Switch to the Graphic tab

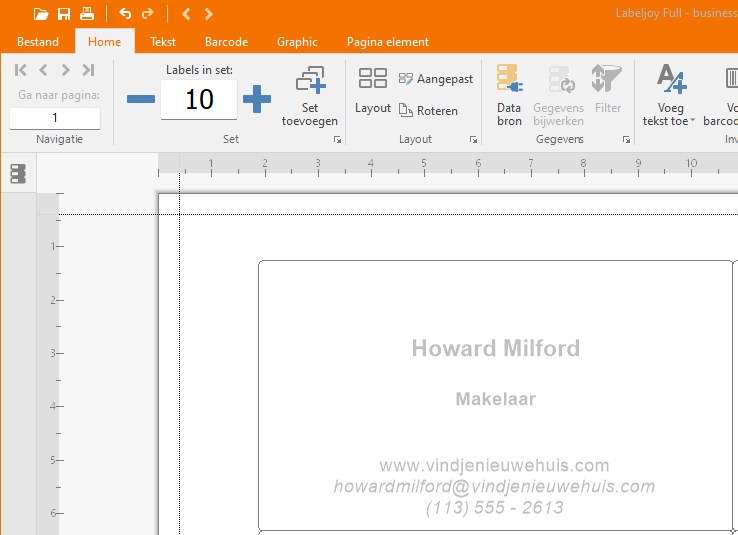click(x=297, y=42)
